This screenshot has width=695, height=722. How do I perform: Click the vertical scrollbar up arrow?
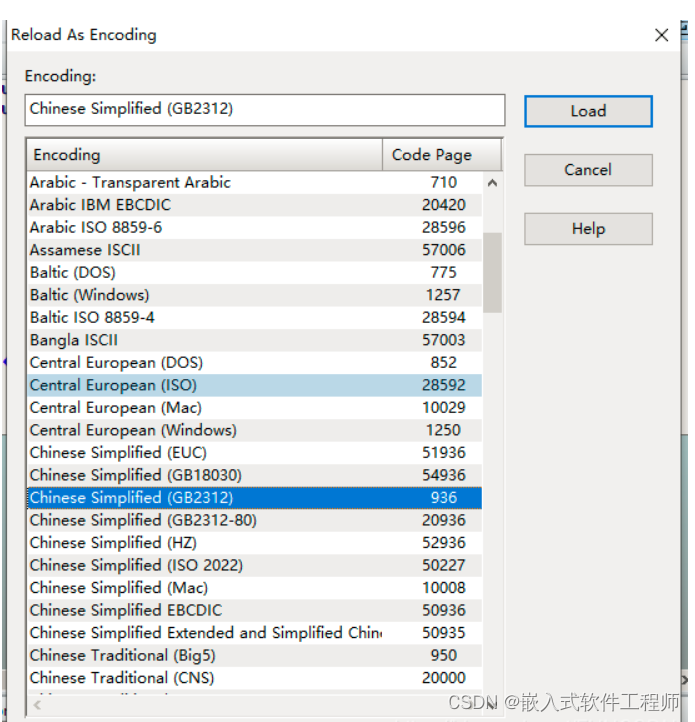[x=492, y=183]
